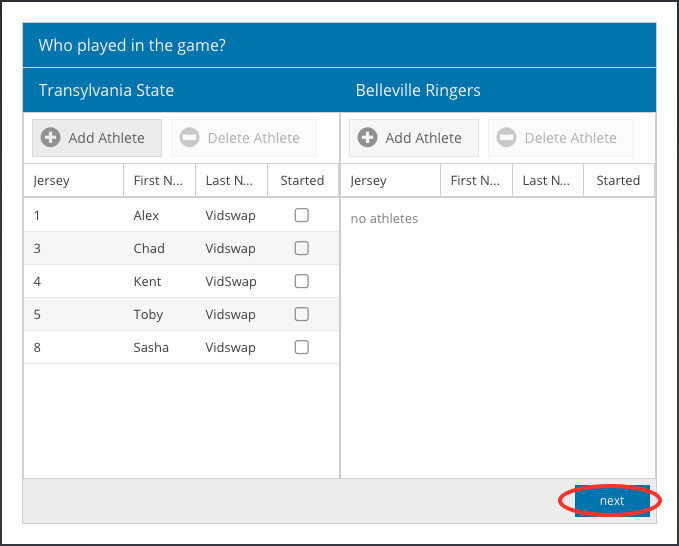Check Started box for Chad Vidswap

coord(302,248)
